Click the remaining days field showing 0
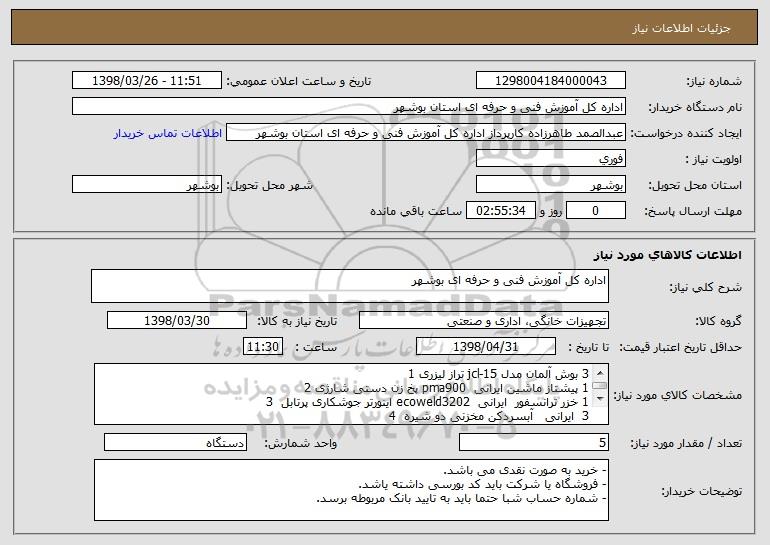Viewport: 770px width, 545px height. pyautogui.click(x=596, y=211)
